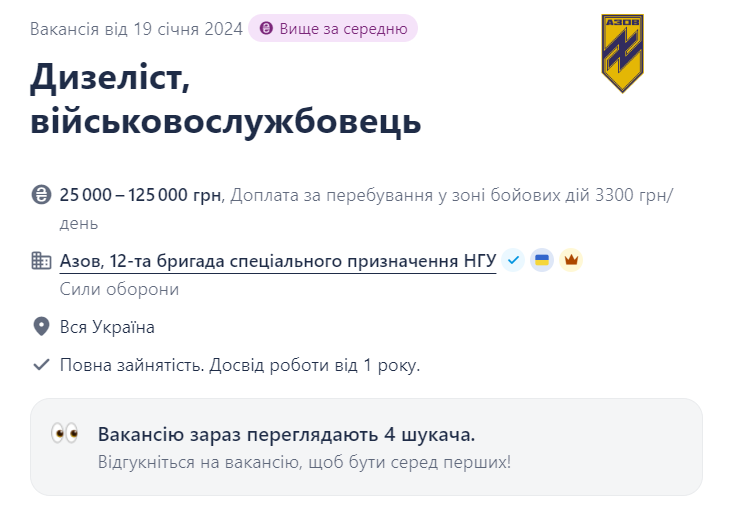
Task: Click the Ukrainian flag badge
Action: 542,261
